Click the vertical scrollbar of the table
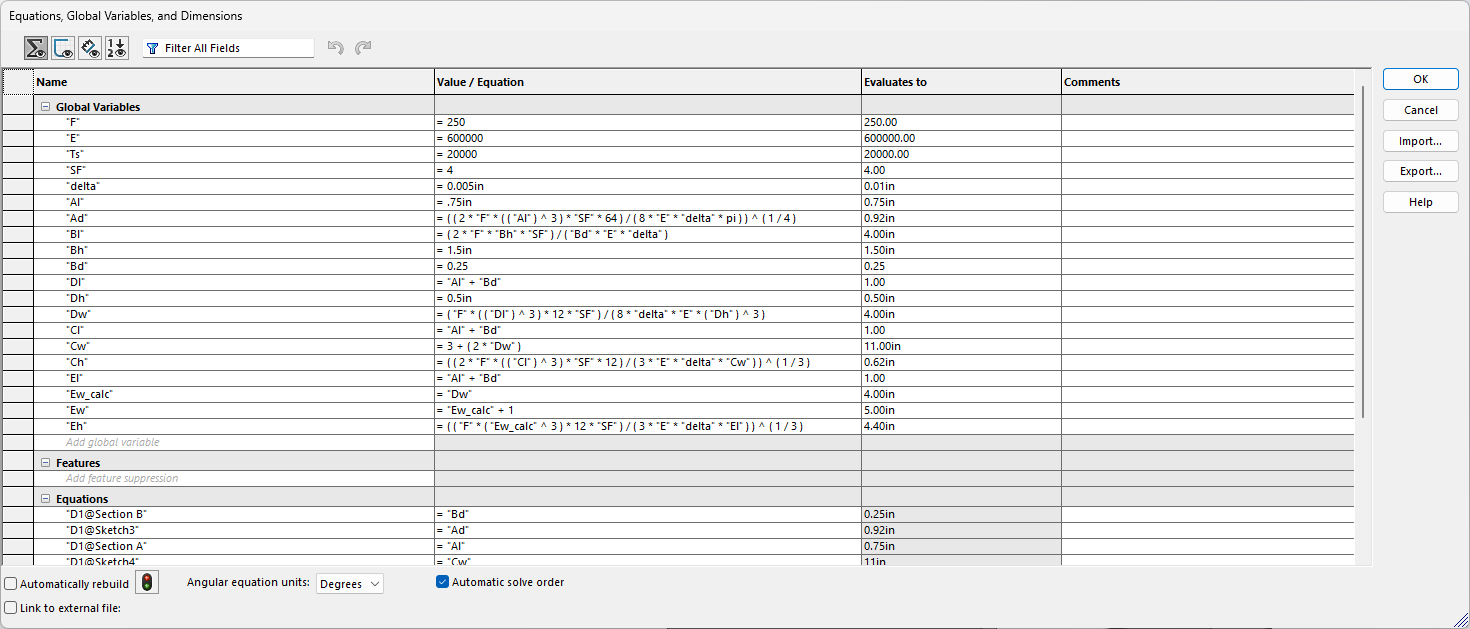The height and width of the screenshot is (629, 1470). (x=1363, y=250)
